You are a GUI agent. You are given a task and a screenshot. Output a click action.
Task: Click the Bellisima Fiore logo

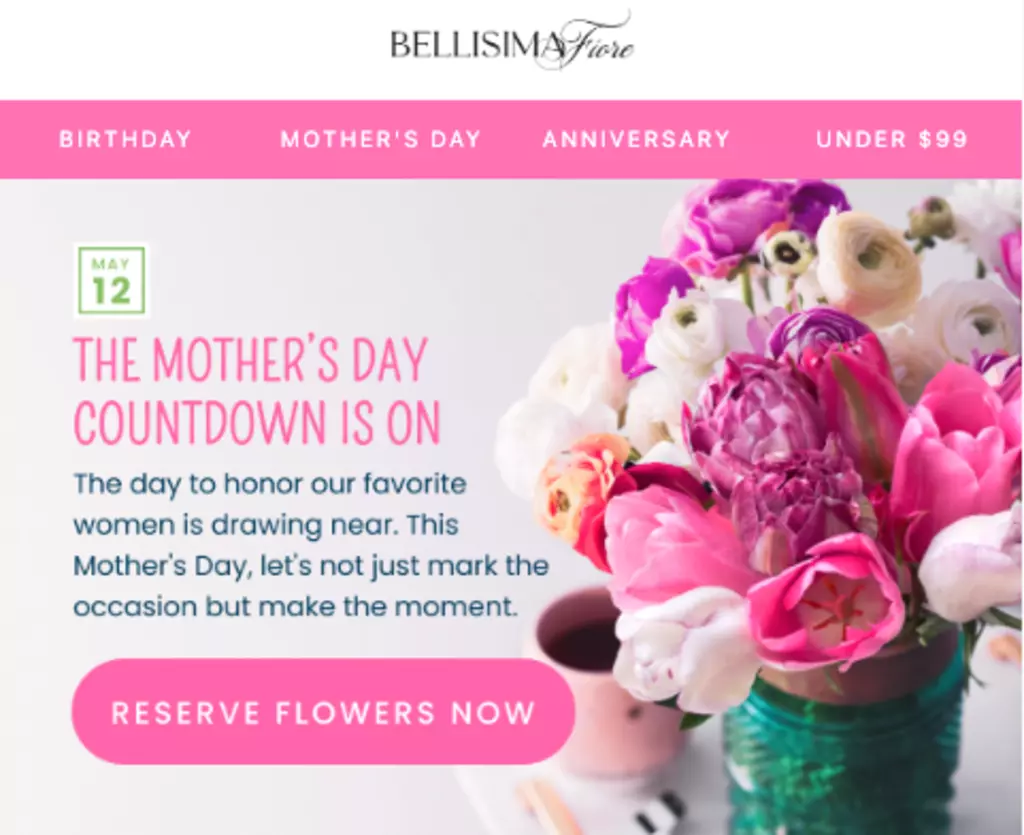511,45
